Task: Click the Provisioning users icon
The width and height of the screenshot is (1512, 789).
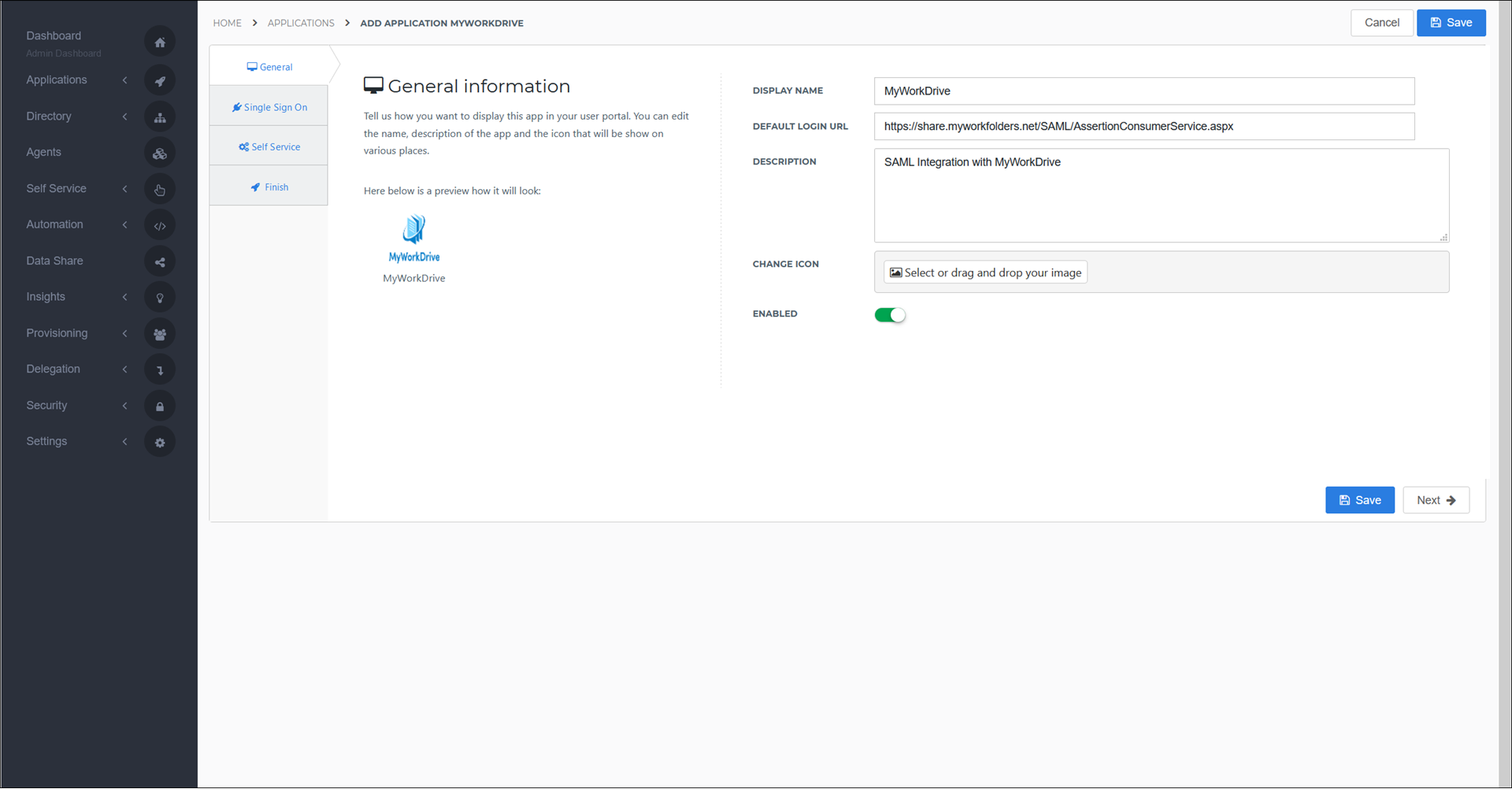Action: coord(160,334)
